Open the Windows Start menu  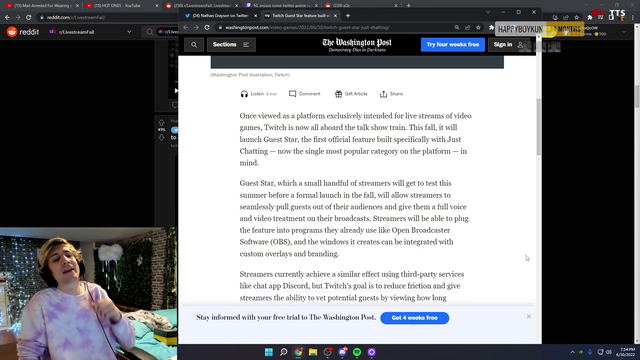pyautogui.click(x=269, y=352)
